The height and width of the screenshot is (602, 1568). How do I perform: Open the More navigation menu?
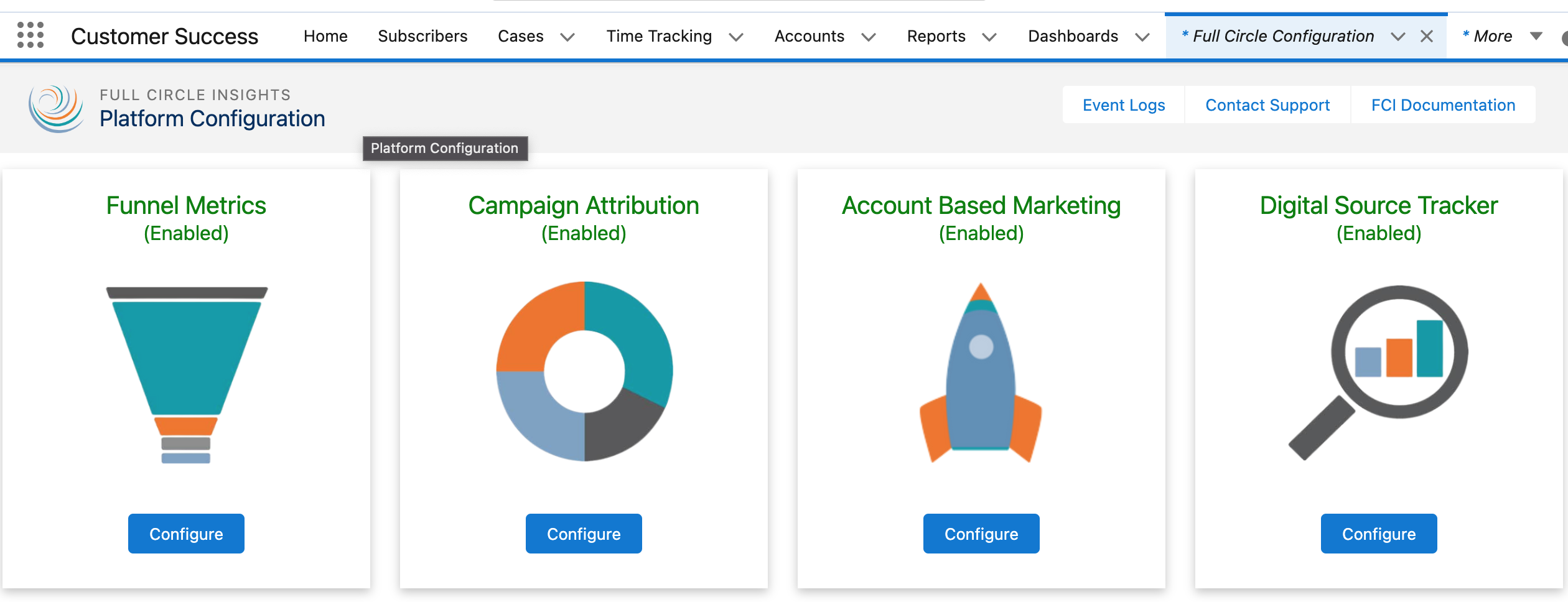pos(1488,36)
